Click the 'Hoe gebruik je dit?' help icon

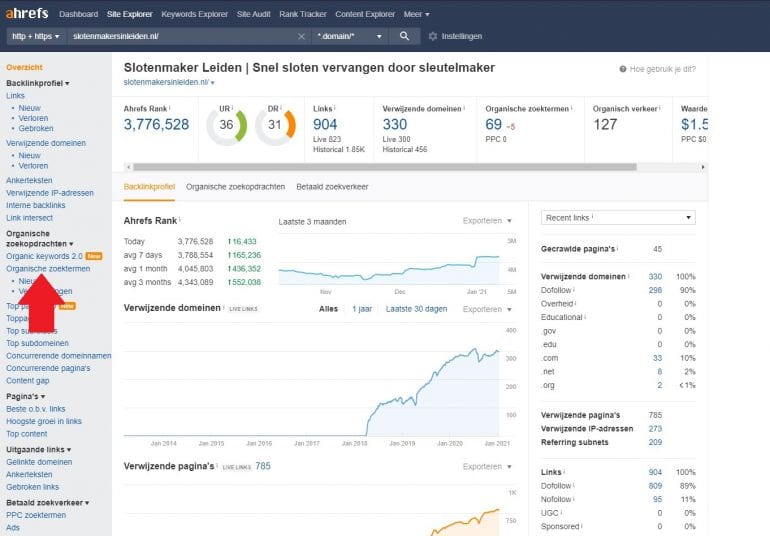click(x=623, y=69)
